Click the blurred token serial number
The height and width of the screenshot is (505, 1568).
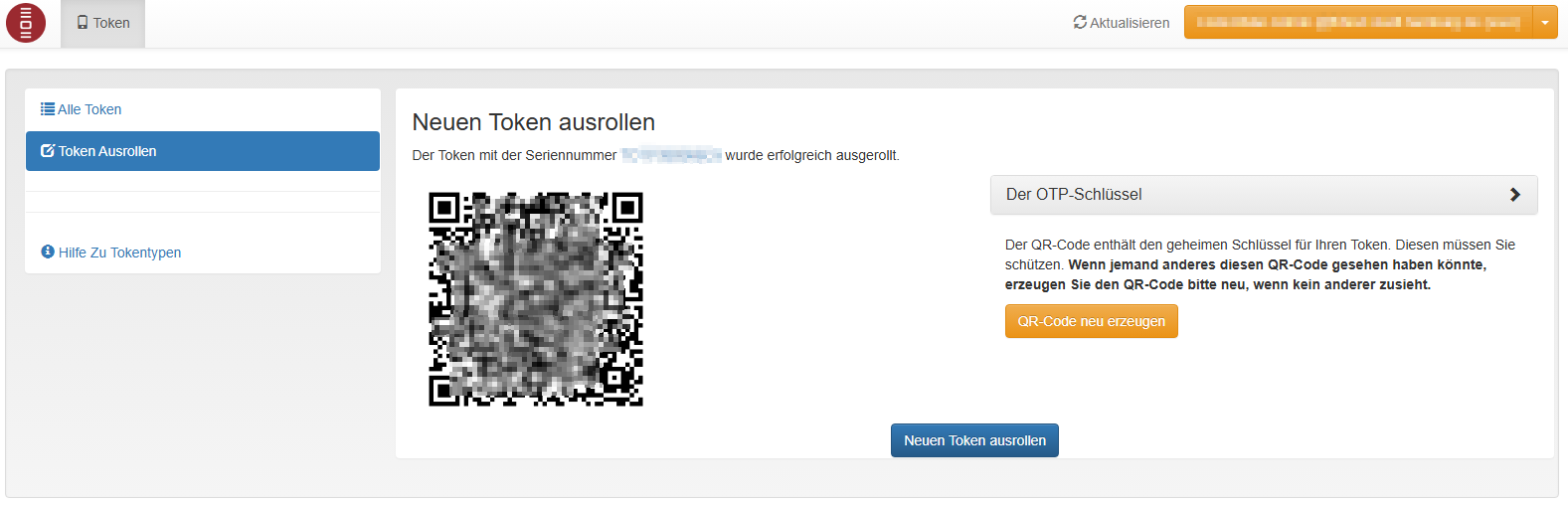pyautogui.click(x=671, y=155)
